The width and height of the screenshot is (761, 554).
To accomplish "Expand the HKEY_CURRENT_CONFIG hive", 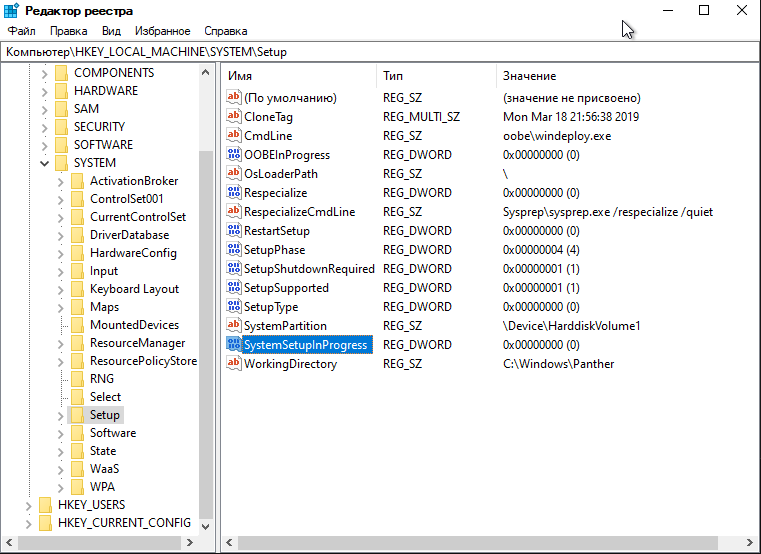I will pos(28,523).
